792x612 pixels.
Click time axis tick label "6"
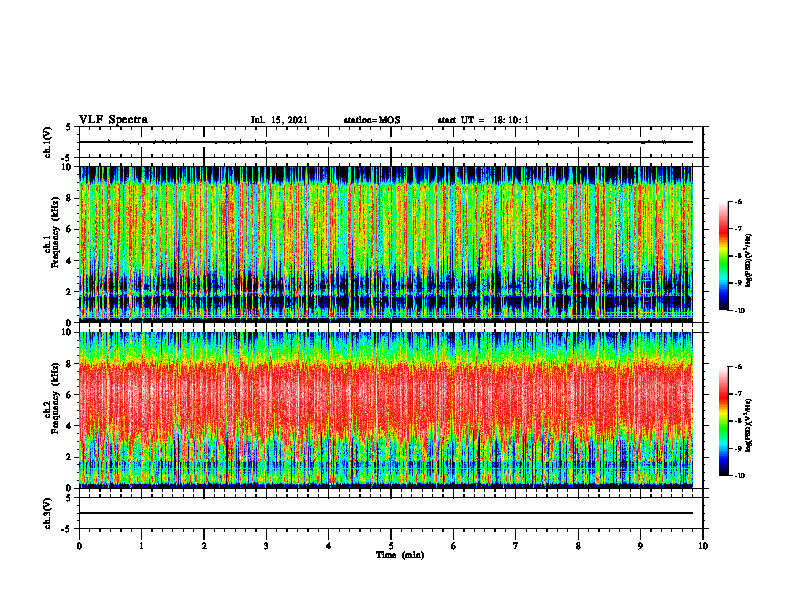(454, 546)
